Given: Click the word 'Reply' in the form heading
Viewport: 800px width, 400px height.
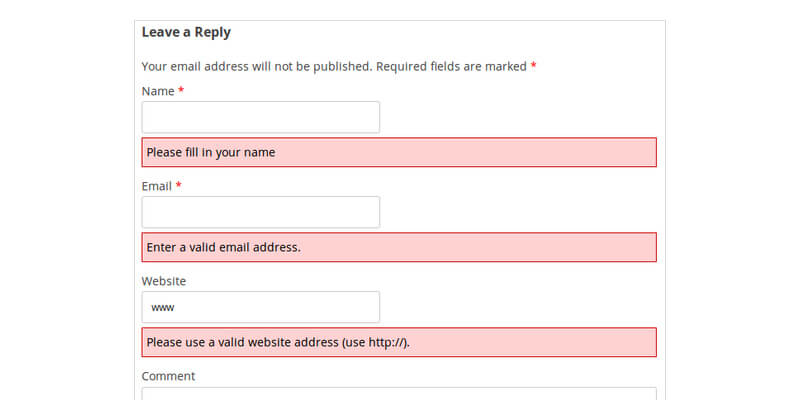Looking at the screenshot, I should tap(211, 32).
